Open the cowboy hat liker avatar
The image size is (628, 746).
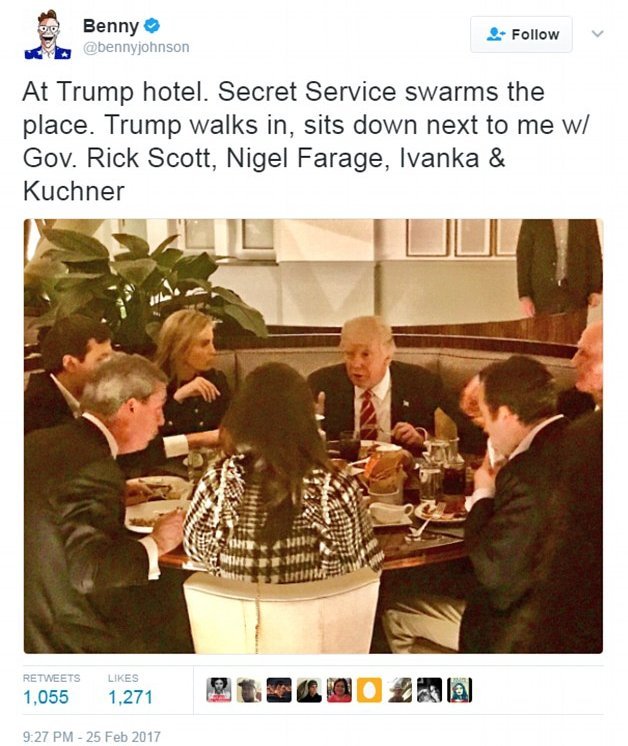pyautogui.click(x=399, y=690)
